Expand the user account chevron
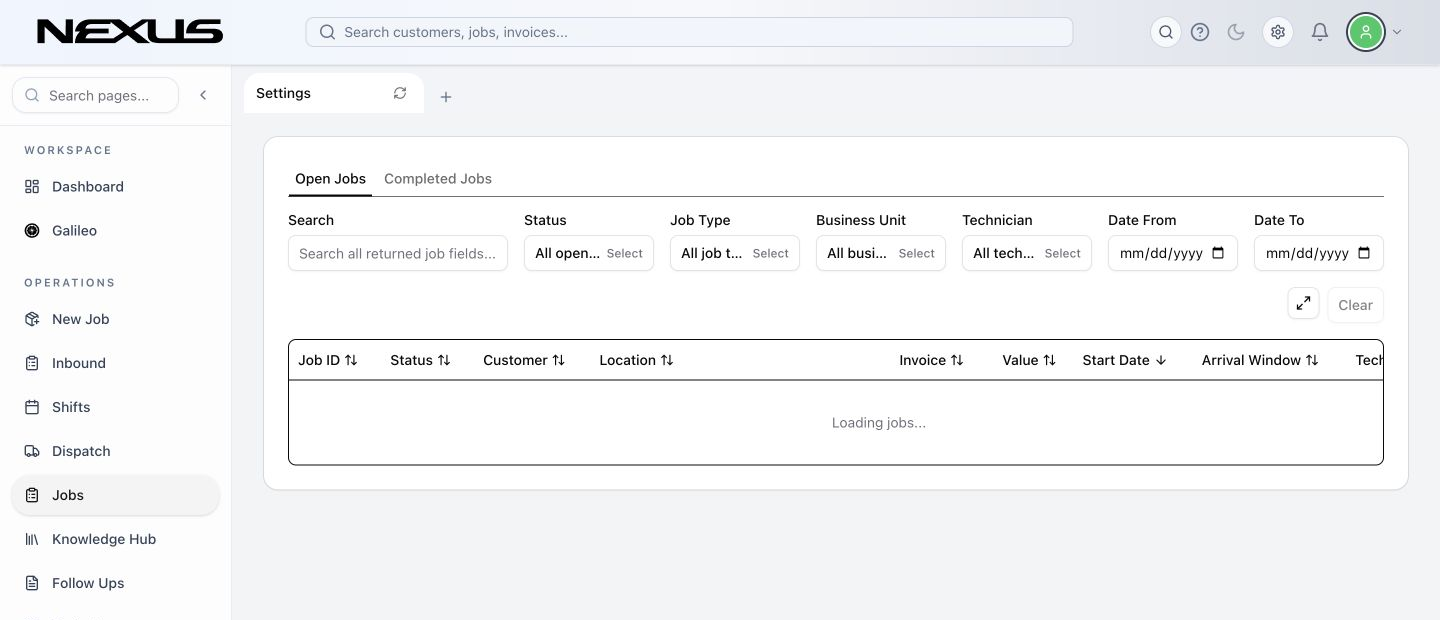 pos(1397,32)
